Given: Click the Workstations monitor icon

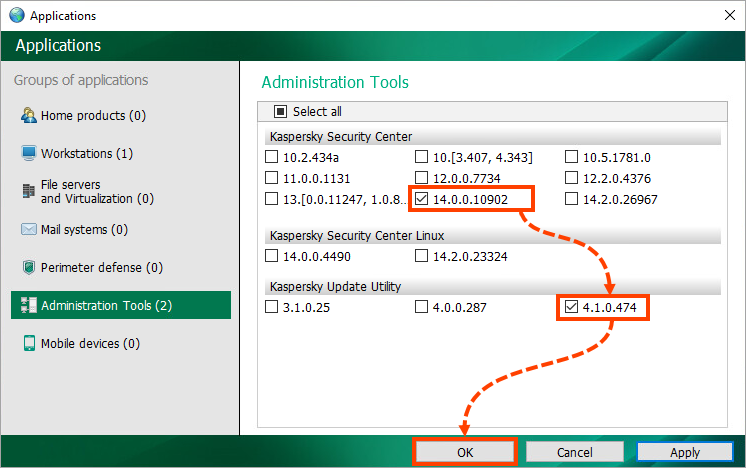Looking at the screenshot, I should click(29, 153).
